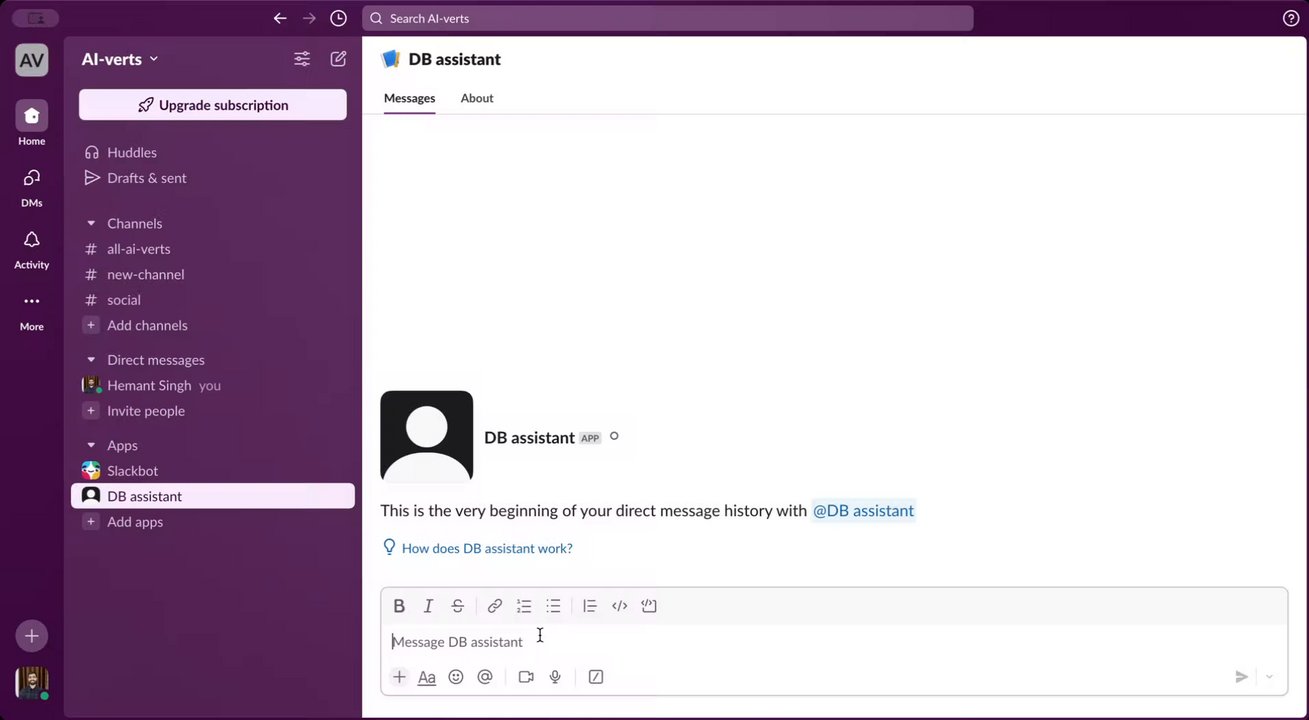Click Add channels
Viewport: 1309px width, 720px height.
(x=213, y=325)
